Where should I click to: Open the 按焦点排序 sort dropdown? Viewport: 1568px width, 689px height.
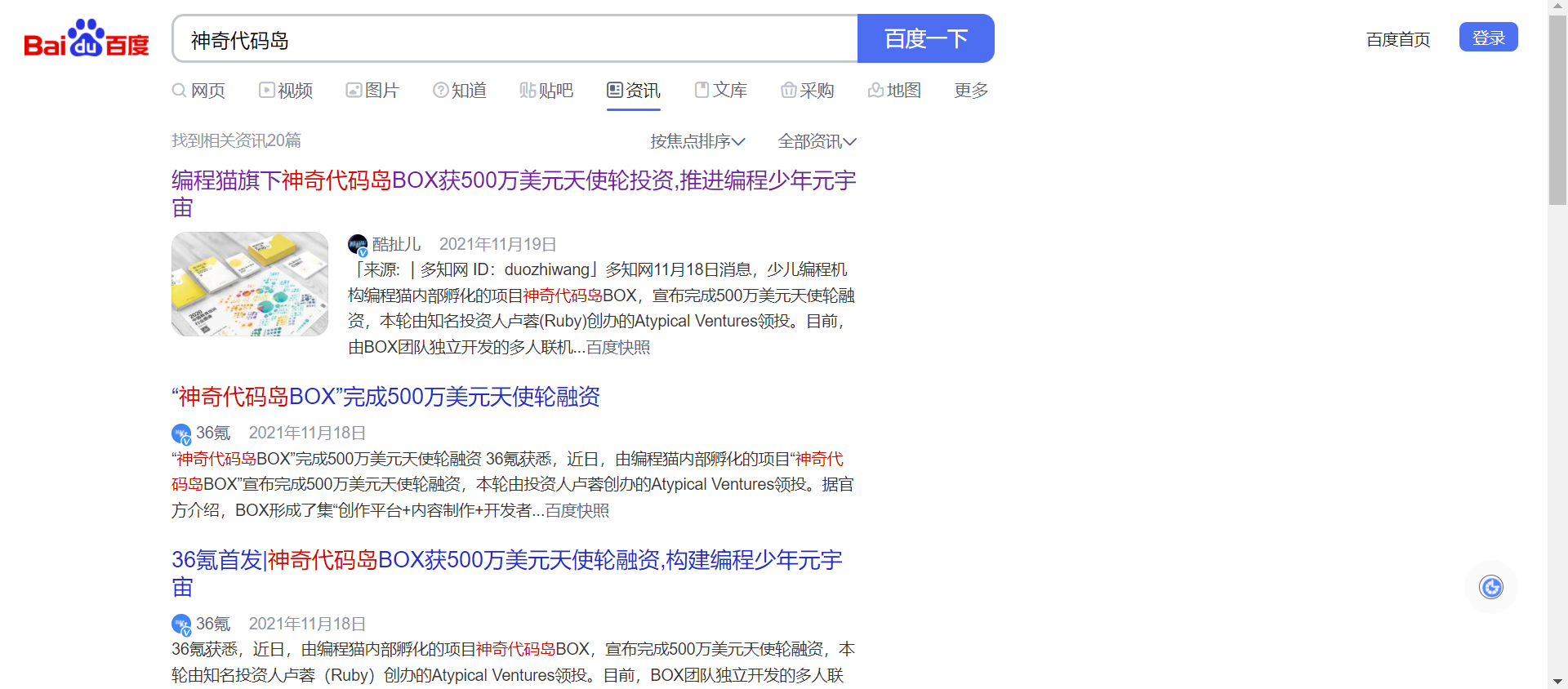(x=697, y=141)
